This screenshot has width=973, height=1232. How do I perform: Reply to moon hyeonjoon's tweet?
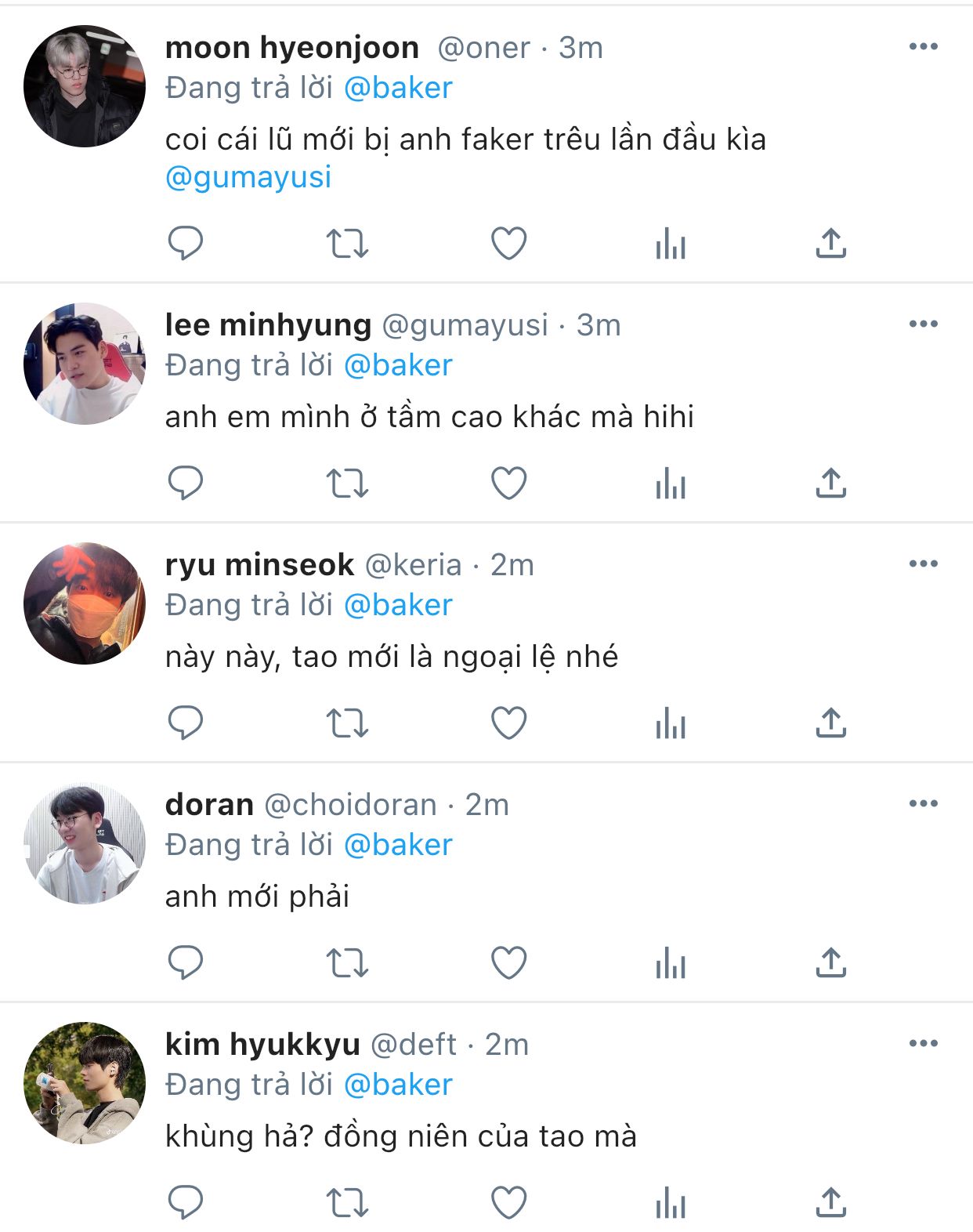point(186,243)
